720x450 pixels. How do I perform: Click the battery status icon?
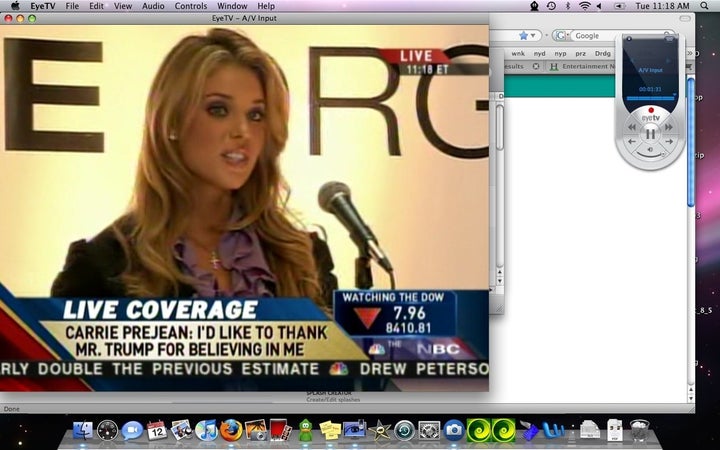[619, 6]
